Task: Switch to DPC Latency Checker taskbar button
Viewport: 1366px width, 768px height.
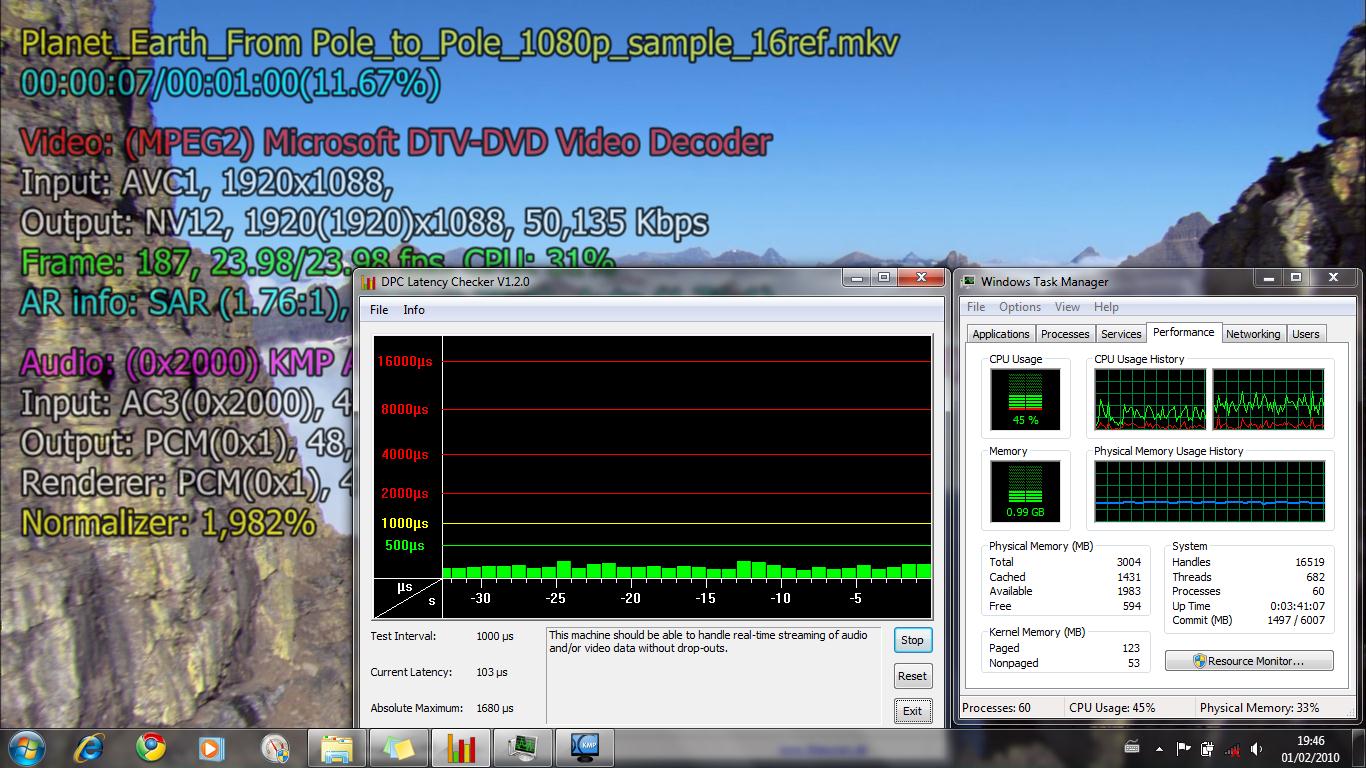Action: tap(461, 748)
